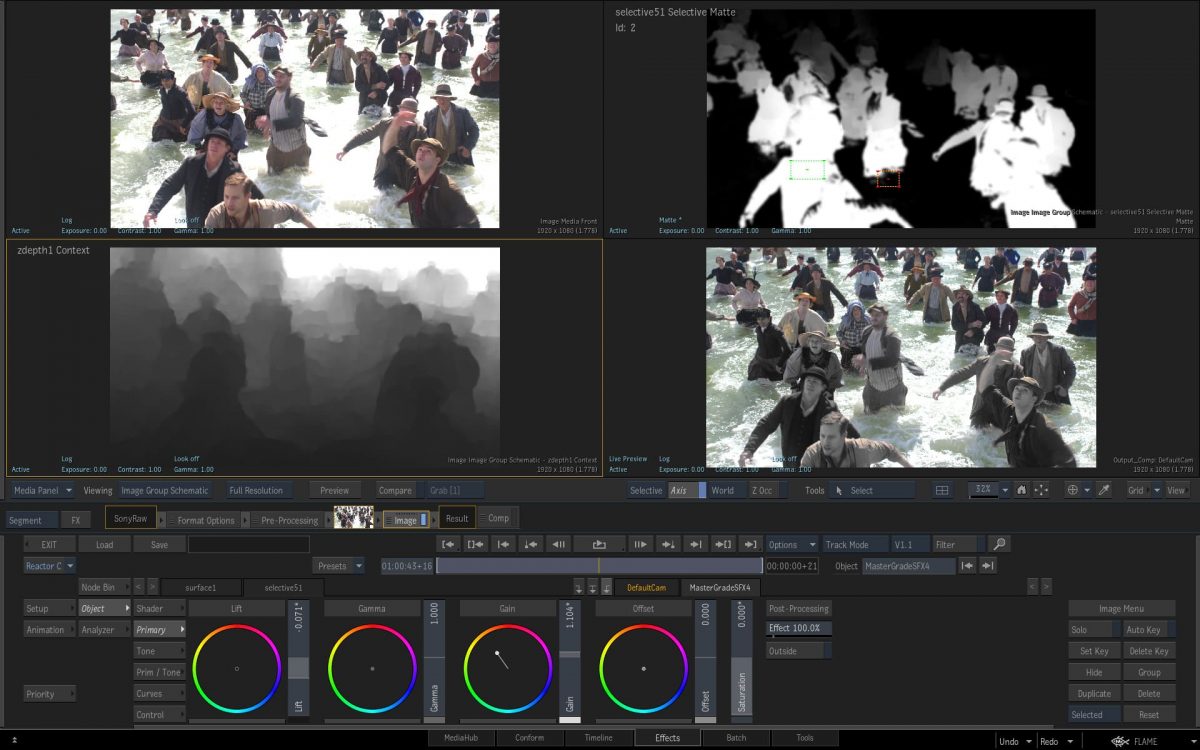Switch to the Batch tab
1200x750 pixels.
[x=736, y=738]
